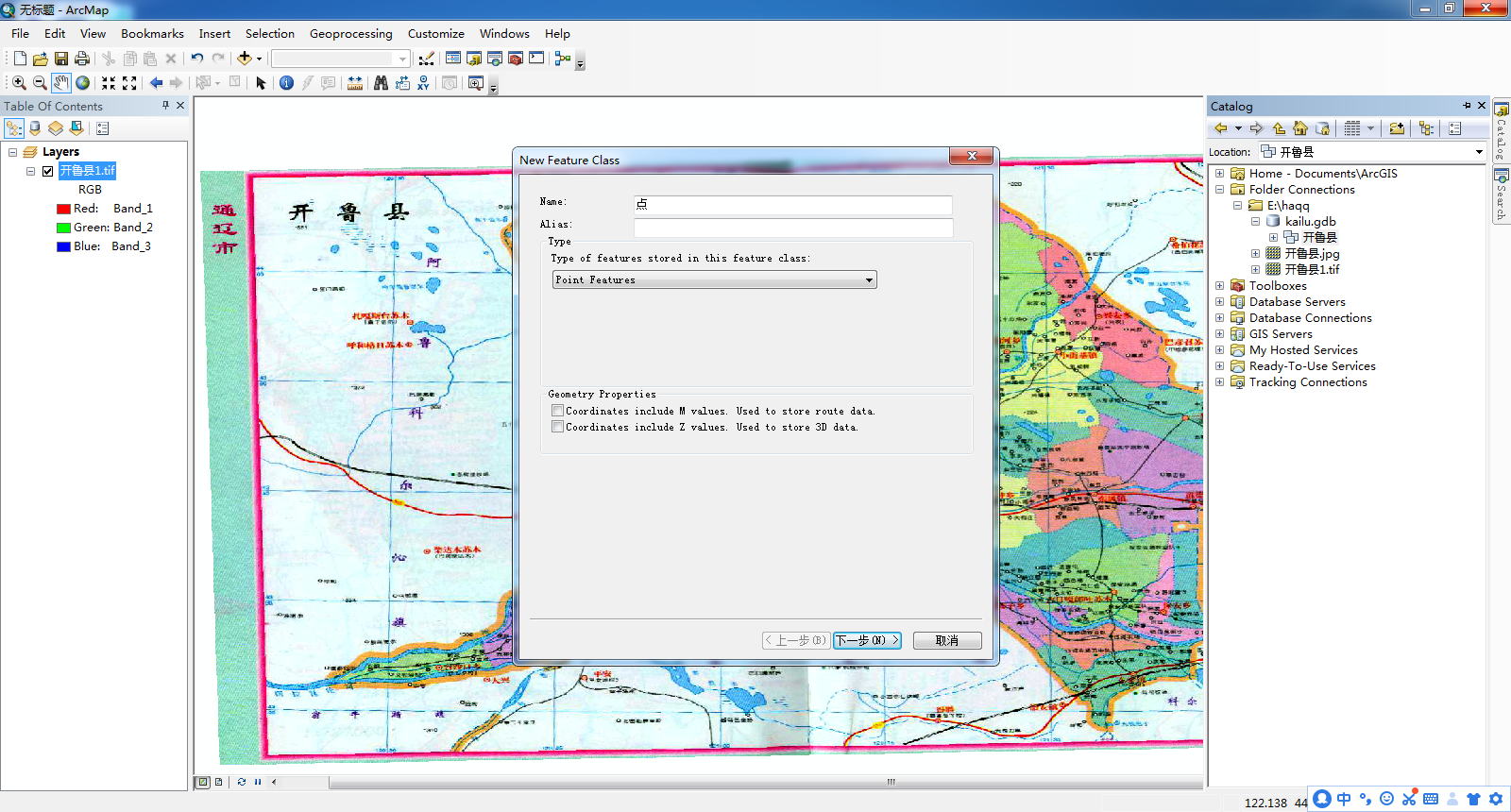Click the 取消 (Cancel) button

click(947, 640)
